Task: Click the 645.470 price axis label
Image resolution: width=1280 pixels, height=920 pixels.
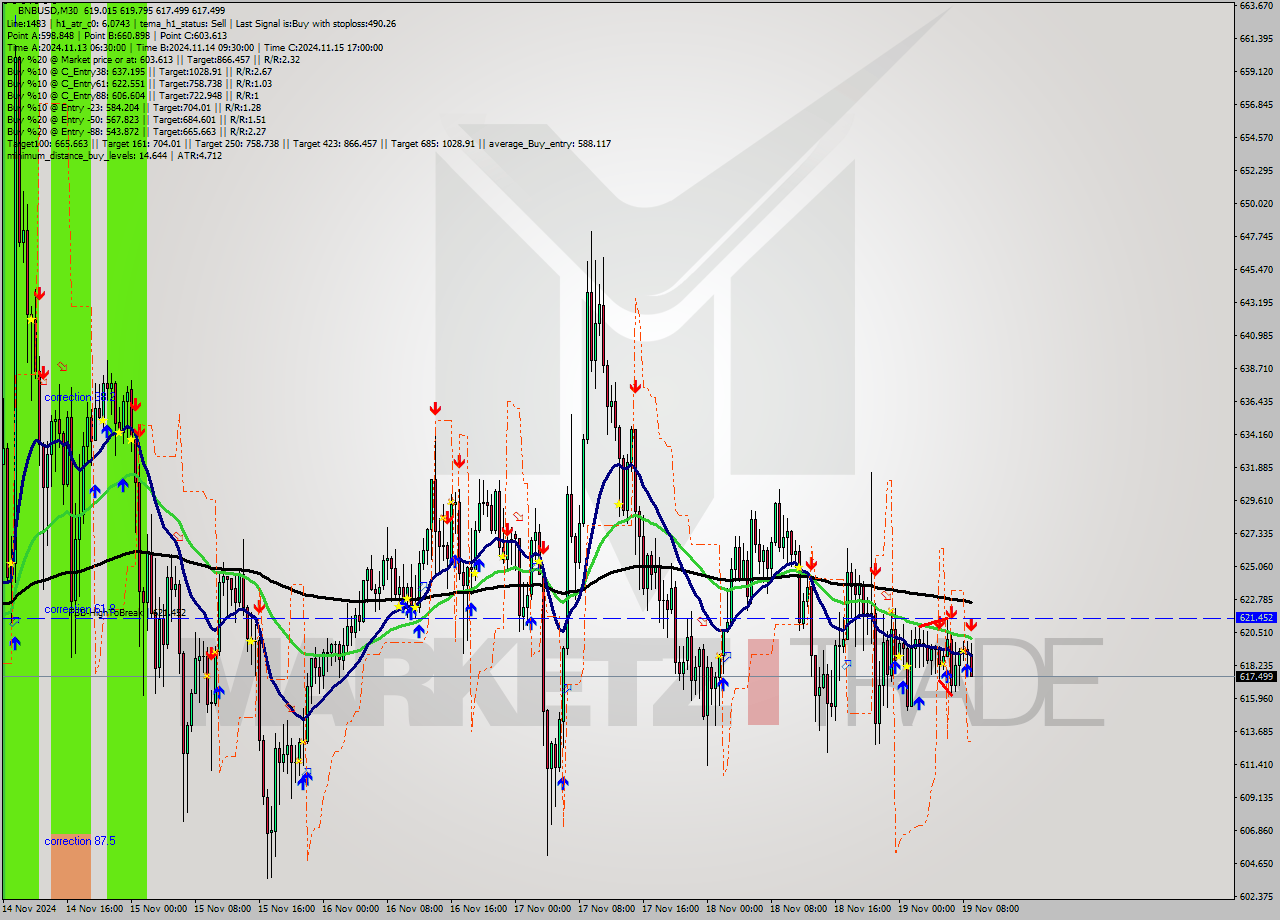Action: click(x=1256, y=269)
